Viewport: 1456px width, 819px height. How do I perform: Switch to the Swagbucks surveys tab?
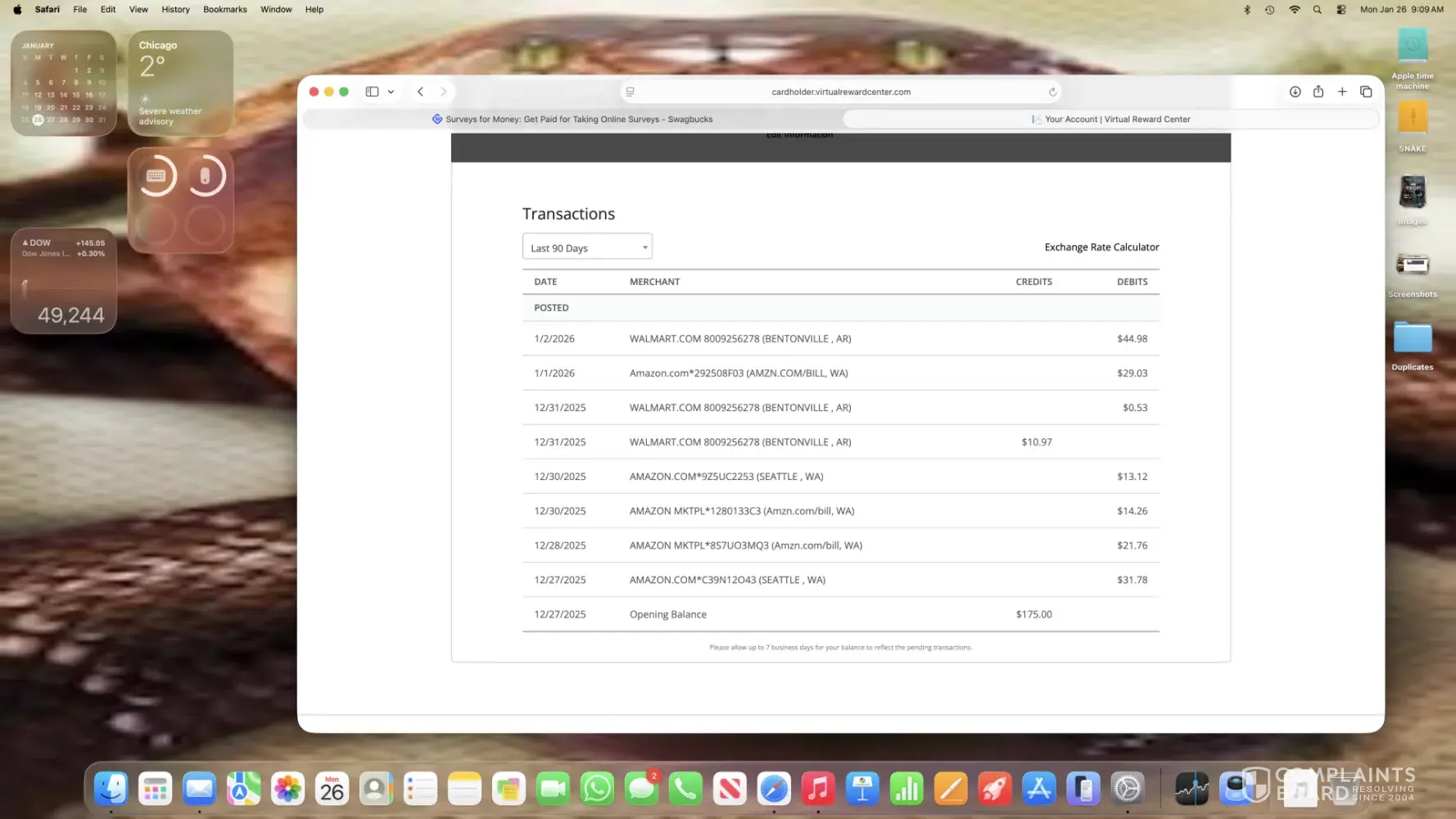[x=572, y=119]
